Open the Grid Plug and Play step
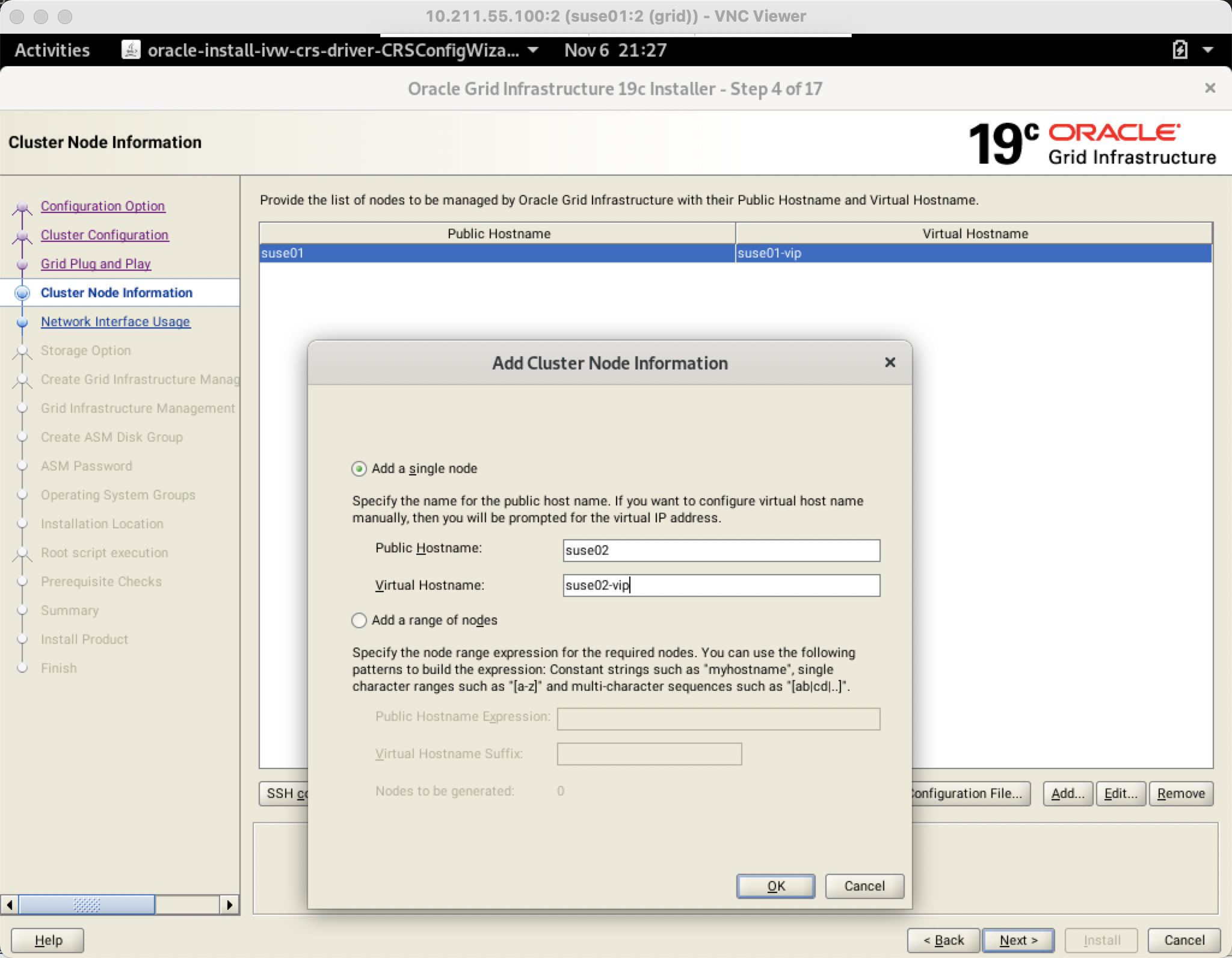The height and width of the screenshot is (958, 1232). click(x=96, y=264)
